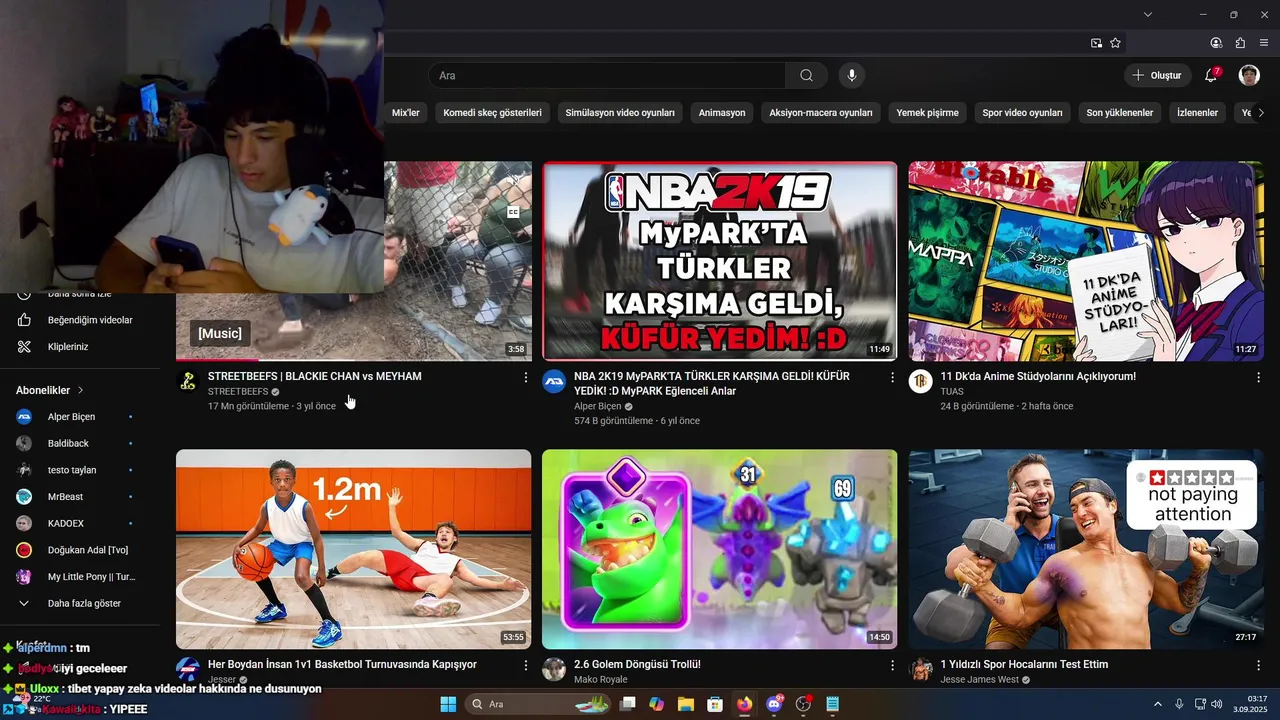Open Baldiback subscription in sidebar
The image size is (1280, 720).
[80, 443]
